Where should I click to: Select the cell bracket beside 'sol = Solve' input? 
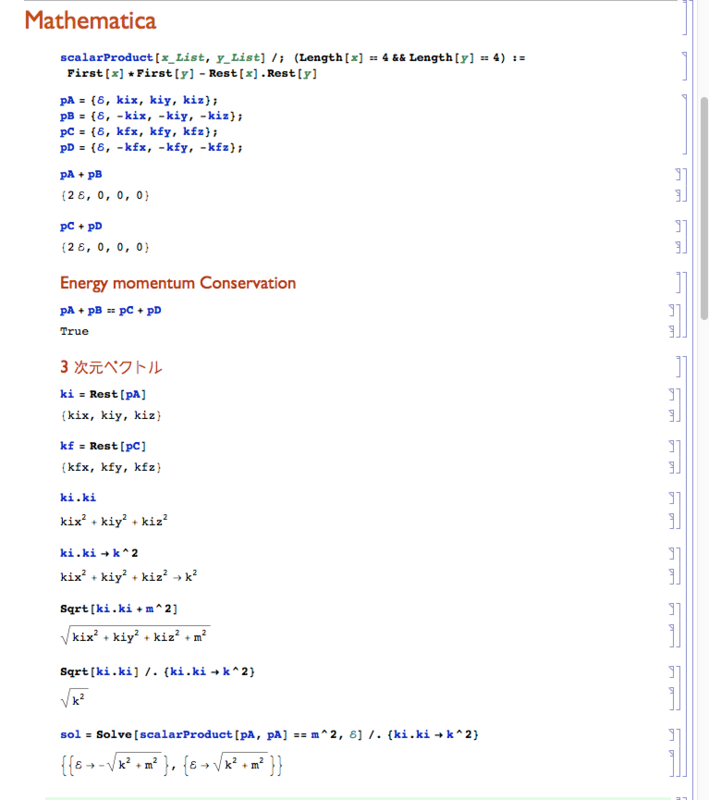pos(673,735)
